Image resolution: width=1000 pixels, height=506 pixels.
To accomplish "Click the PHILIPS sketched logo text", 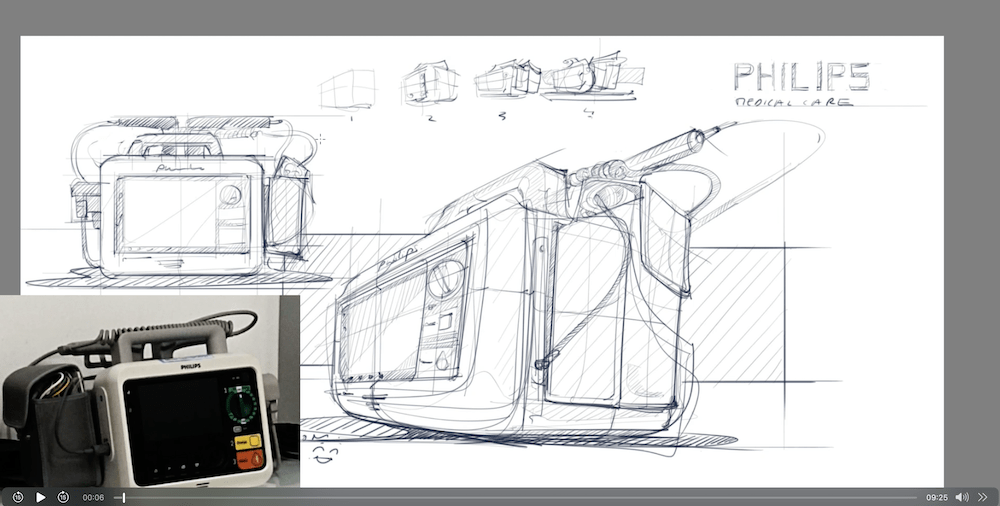I will point(802,77).
